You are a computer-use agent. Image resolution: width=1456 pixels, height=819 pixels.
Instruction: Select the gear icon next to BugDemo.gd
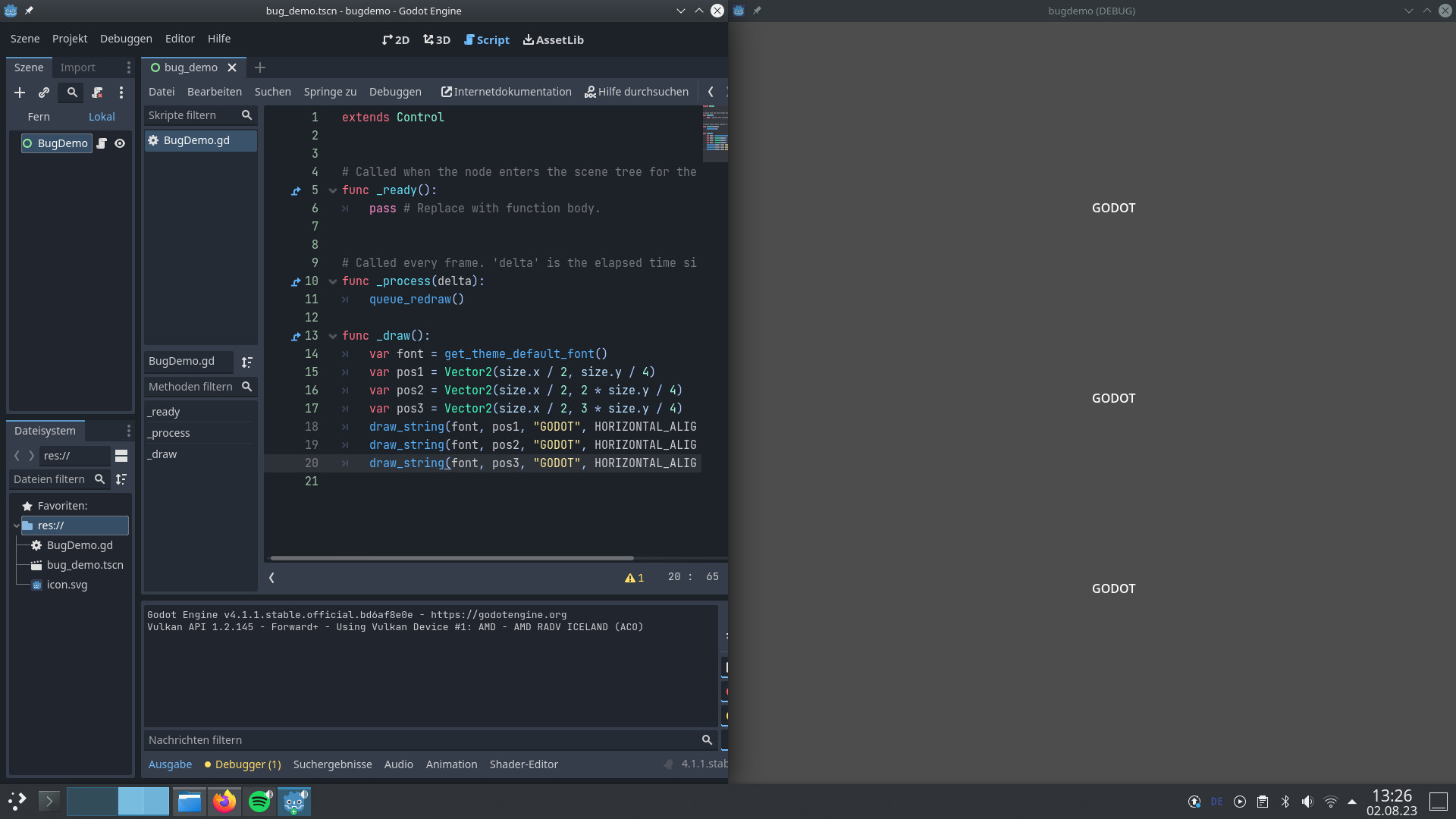(152, 140)
